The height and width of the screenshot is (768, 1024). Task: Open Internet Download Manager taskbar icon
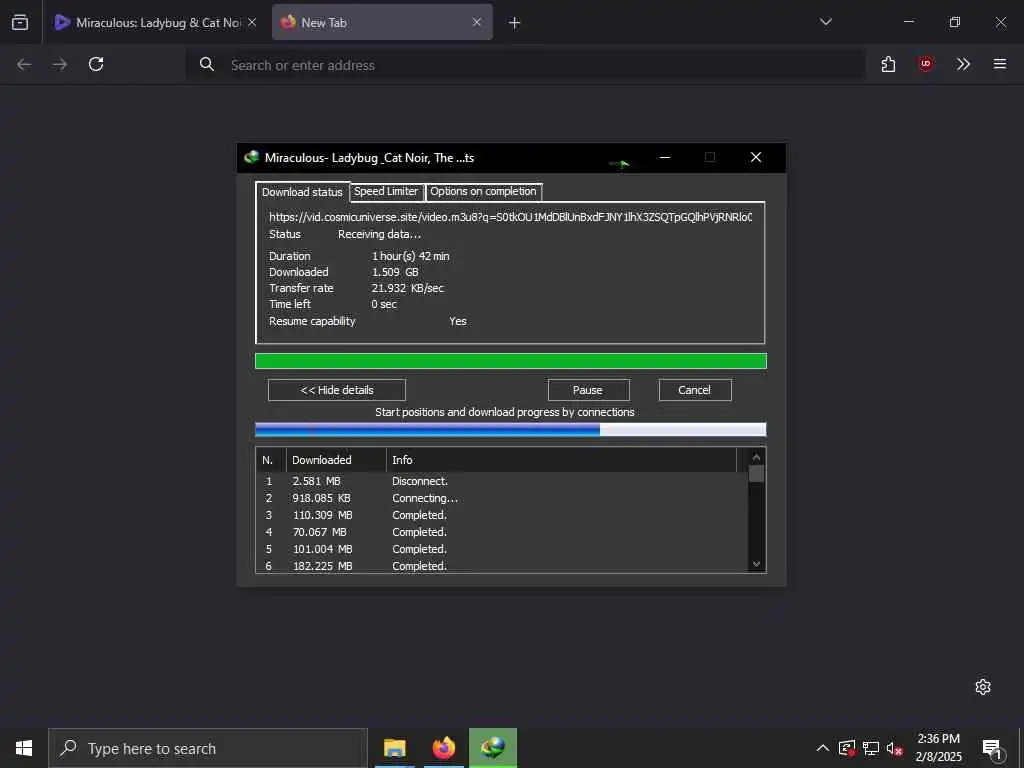[x=493, y=748]
